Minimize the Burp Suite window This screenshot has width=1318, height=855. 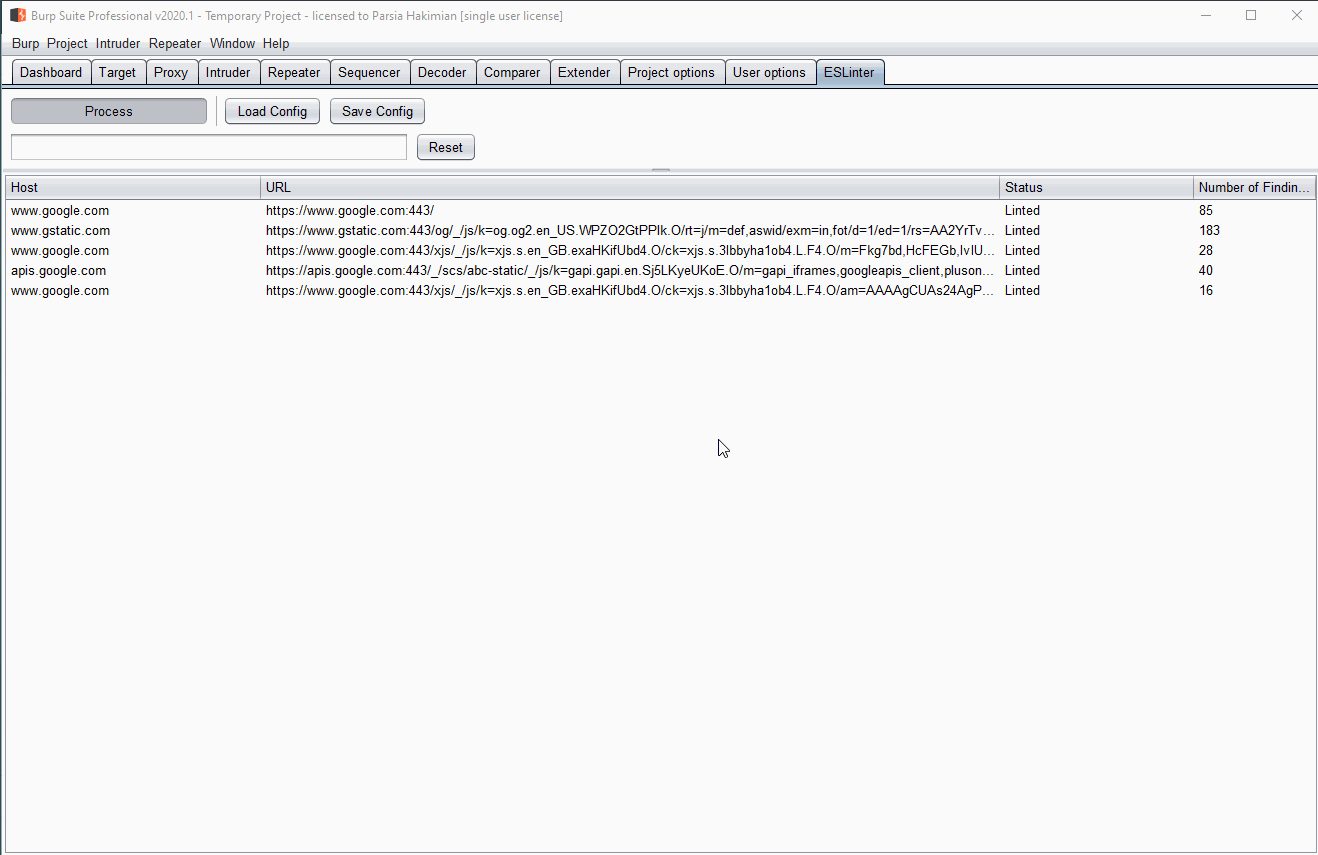pos(1205,16)
